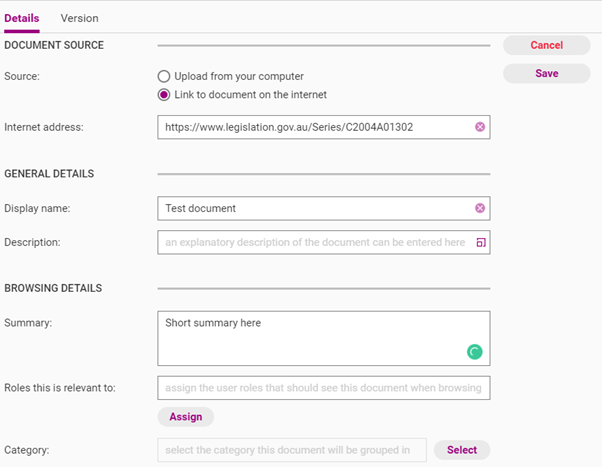
Task: Click the Roles this is relevant to field
Action: coord(323,387)
